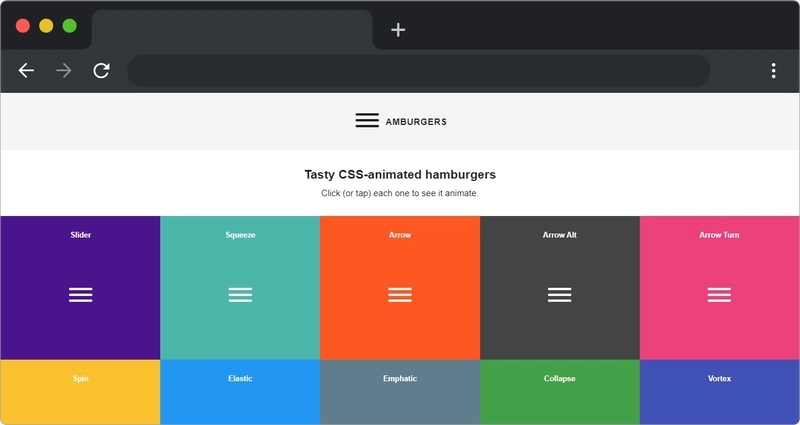Click the Arrow Alt label
800x425 pixels.
tap(560, 235)
